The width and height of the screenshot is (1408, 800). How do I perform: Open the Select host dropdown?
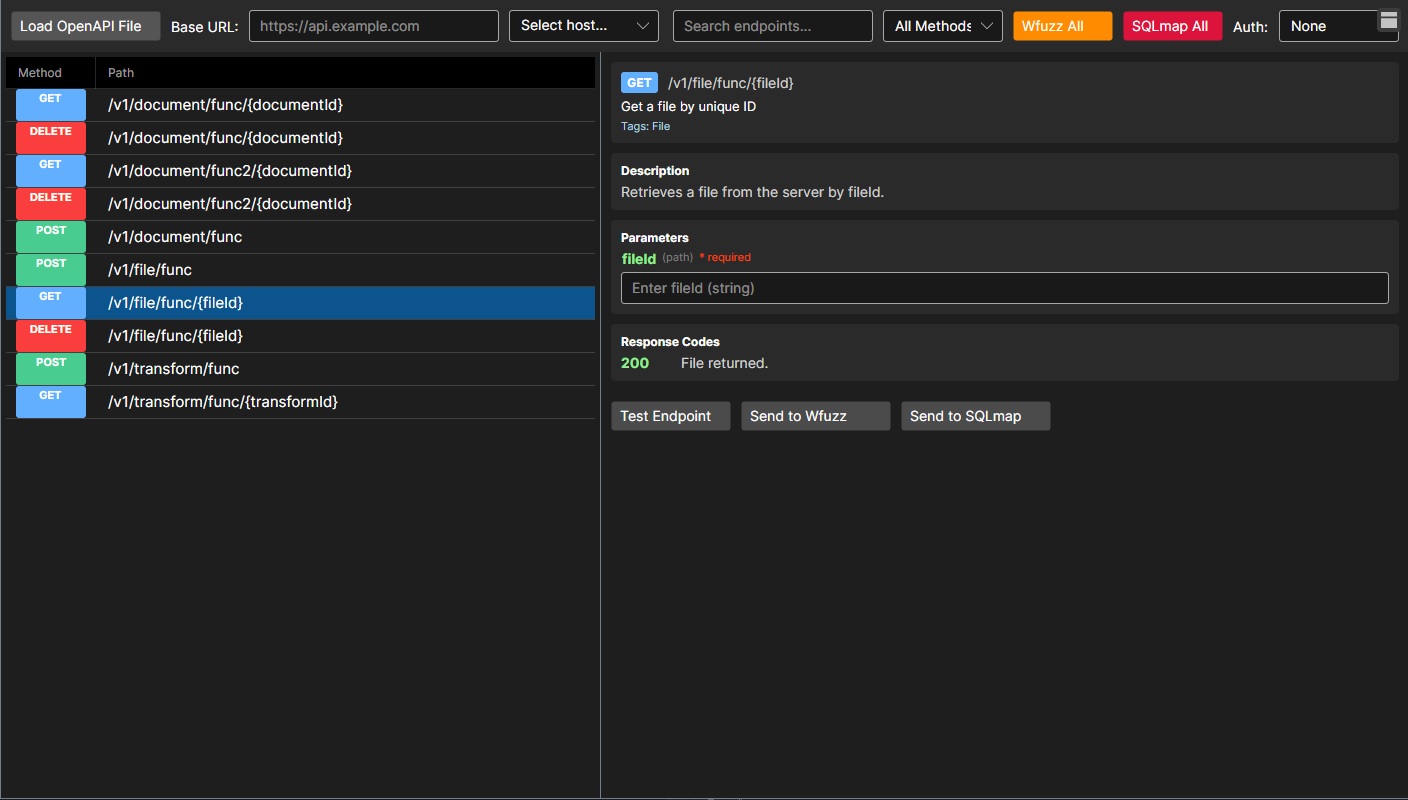tap(583, 26)
